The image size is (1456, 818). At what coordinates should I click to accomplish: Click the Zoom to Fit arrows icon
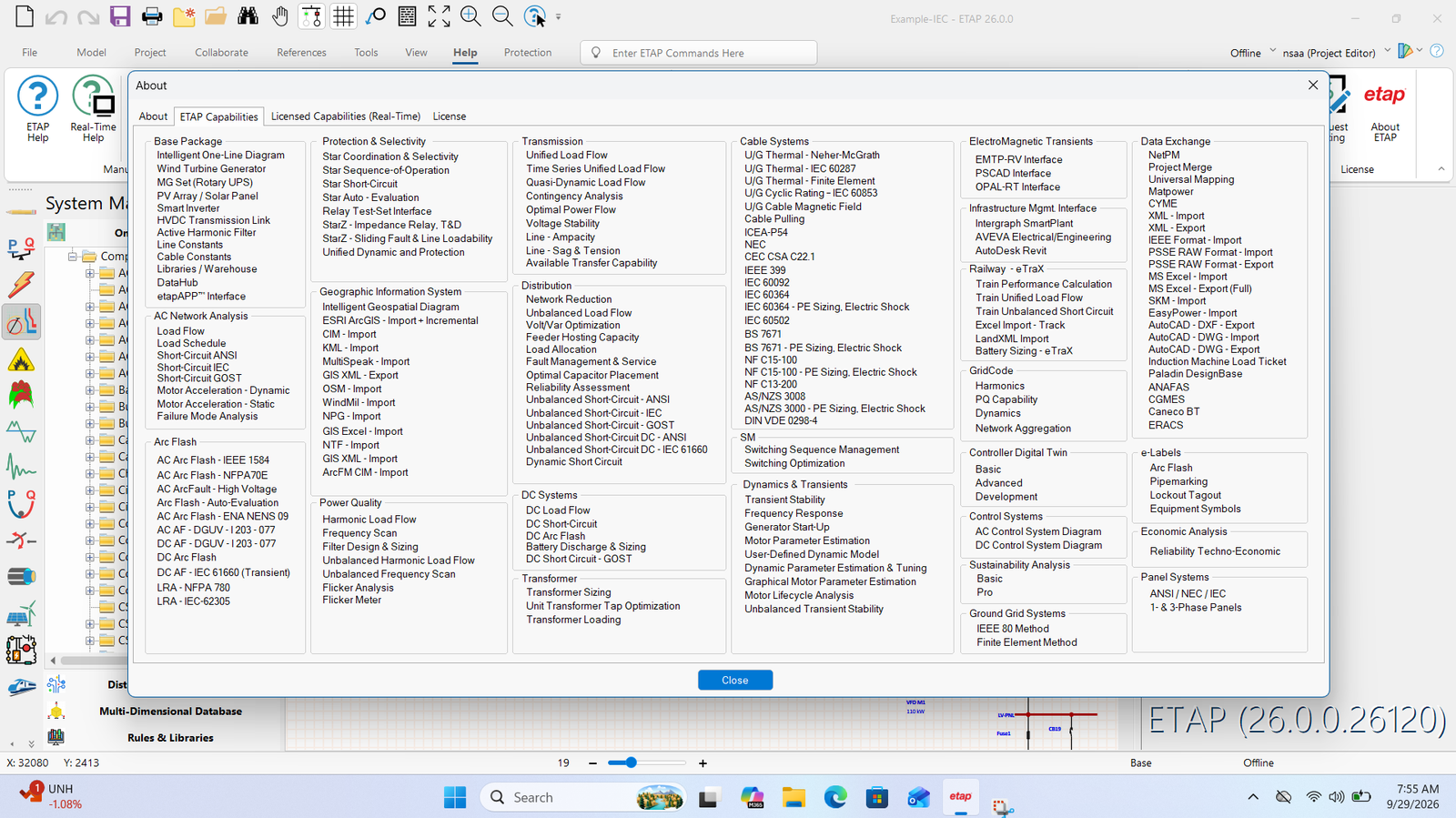point(439,16)
